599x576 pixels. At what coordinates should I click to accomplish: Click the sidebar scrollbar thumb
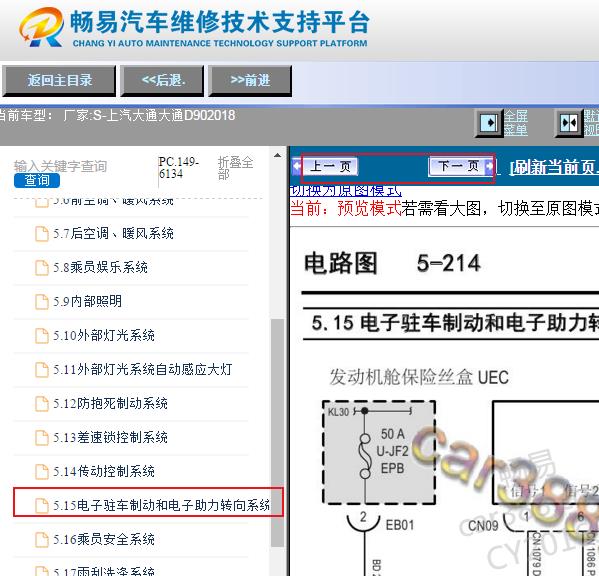[x=277, y=432]
